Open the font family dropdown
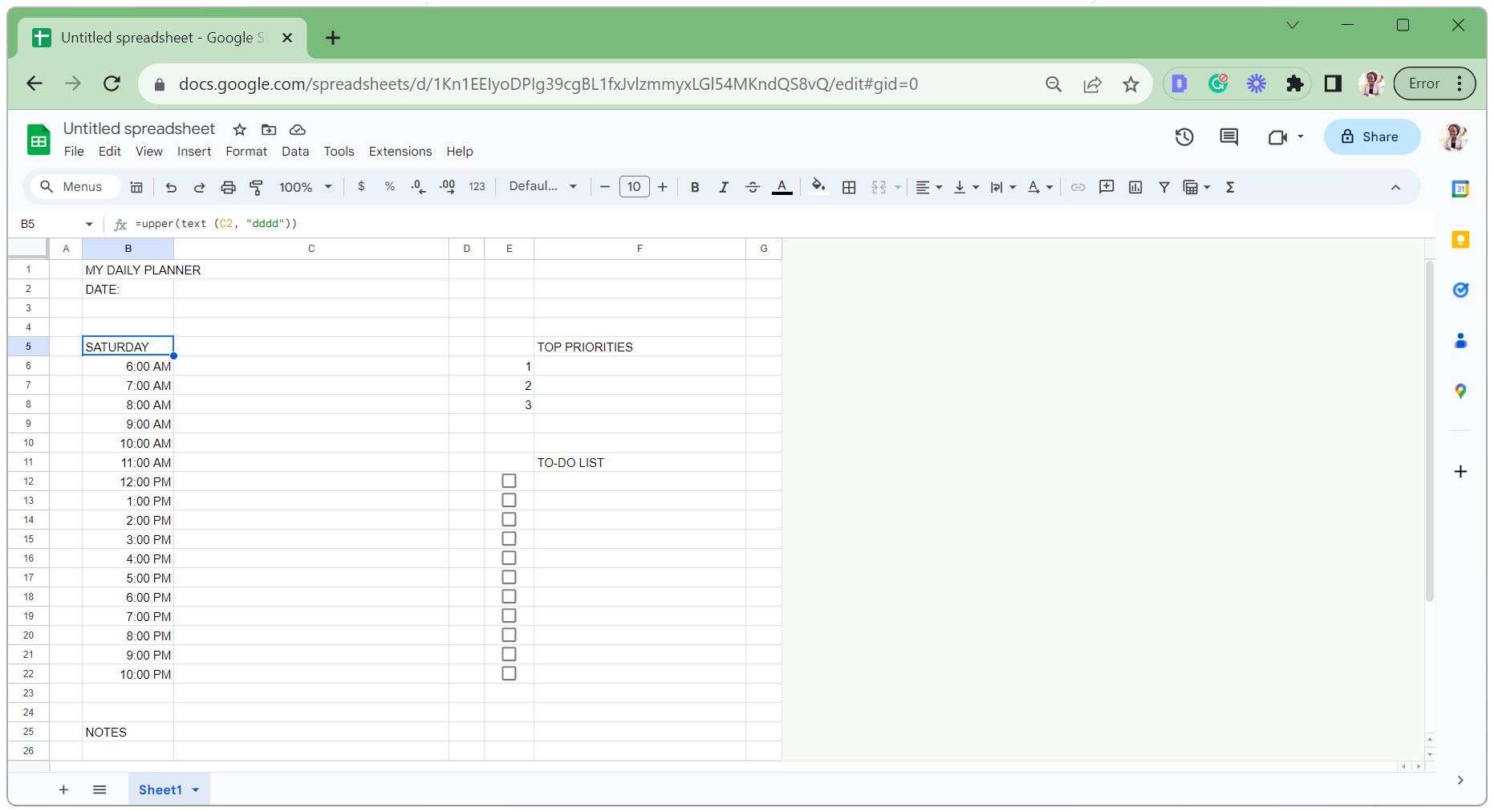1494x812 pixels. click(542, 186)
